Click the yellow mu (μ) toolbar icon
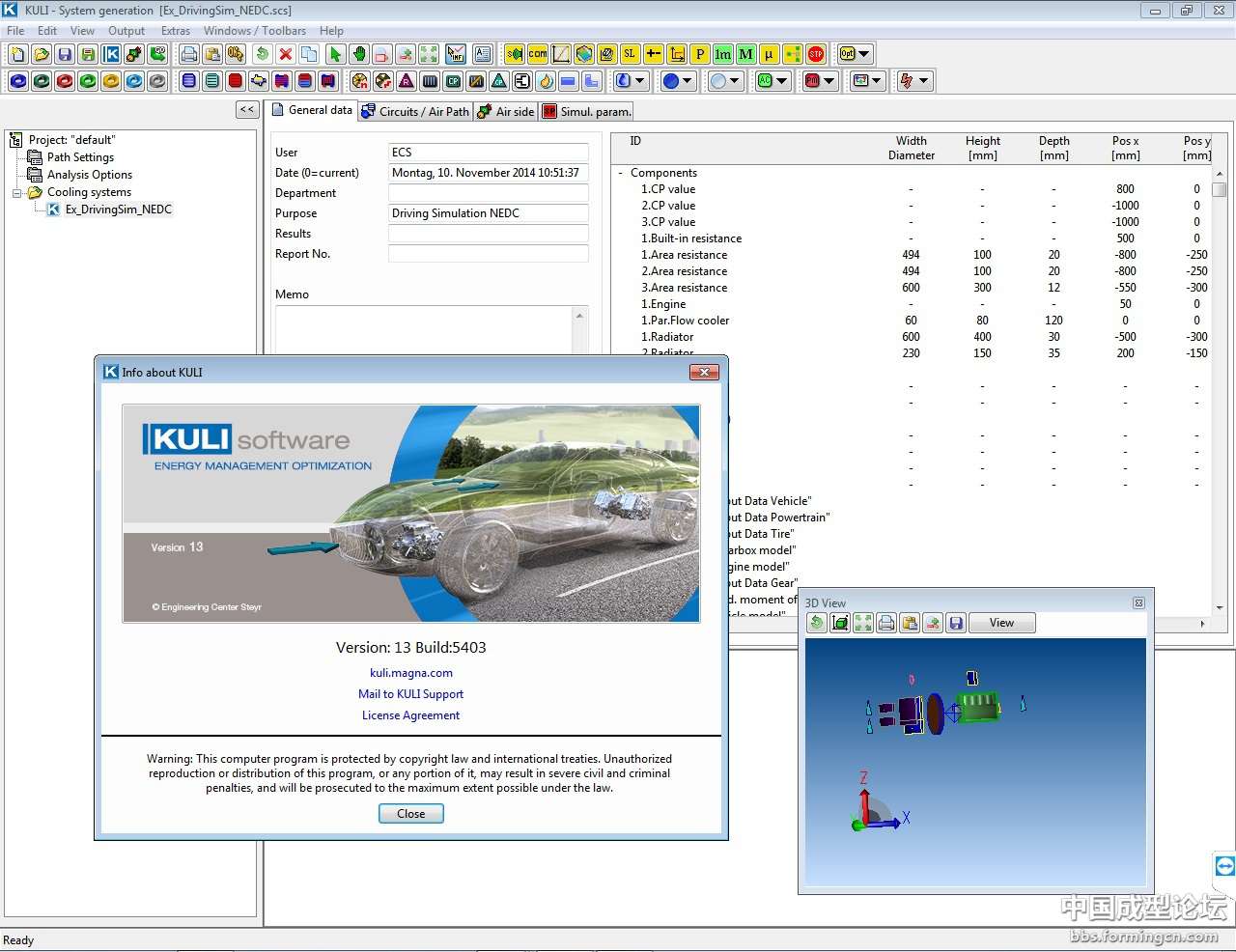The height and width of the screenshot is (952, 1236). [769, 54]
